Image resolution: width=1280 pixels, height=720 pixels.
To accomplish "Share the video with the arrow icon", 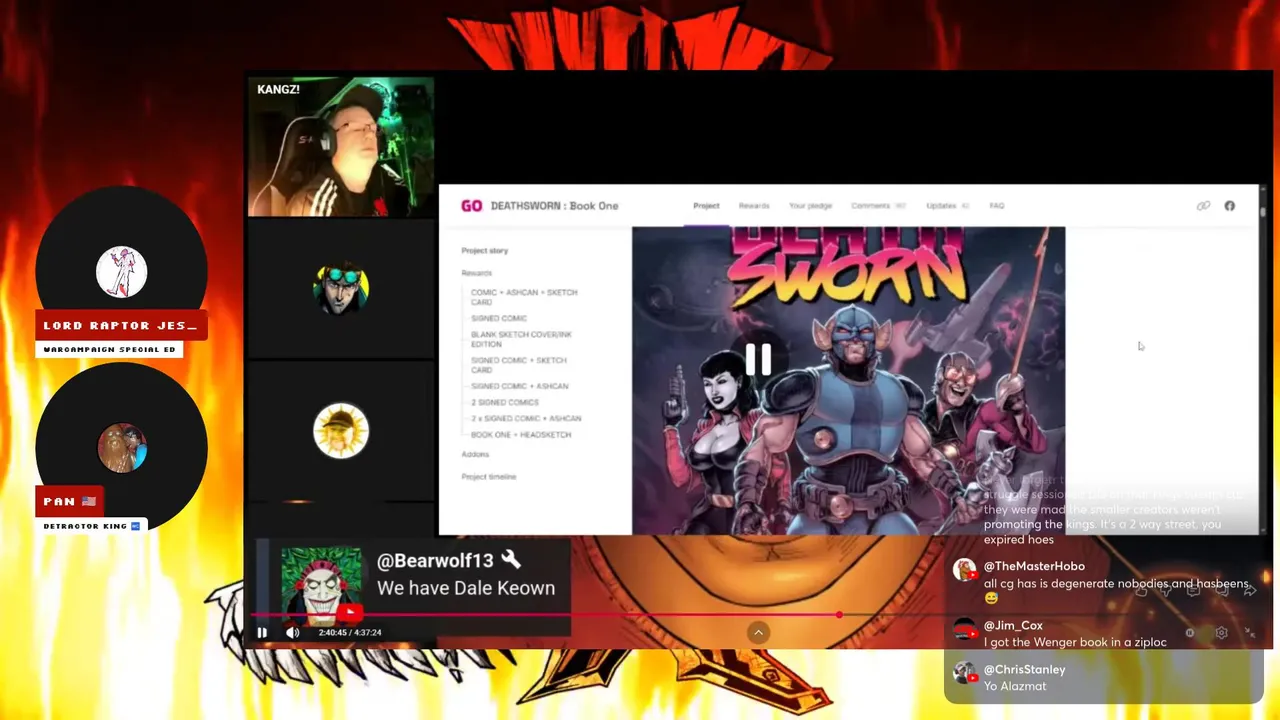I will [x=1249, y=591].
